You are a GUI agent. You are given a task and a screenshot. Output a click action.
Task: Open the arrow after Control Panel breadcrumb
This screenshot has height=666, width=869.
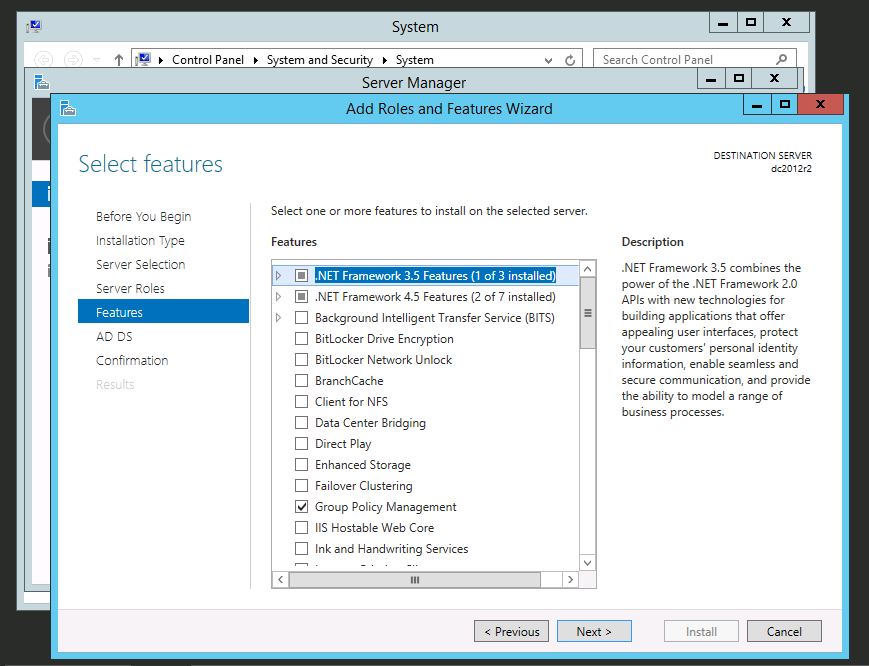click(255, 60)
